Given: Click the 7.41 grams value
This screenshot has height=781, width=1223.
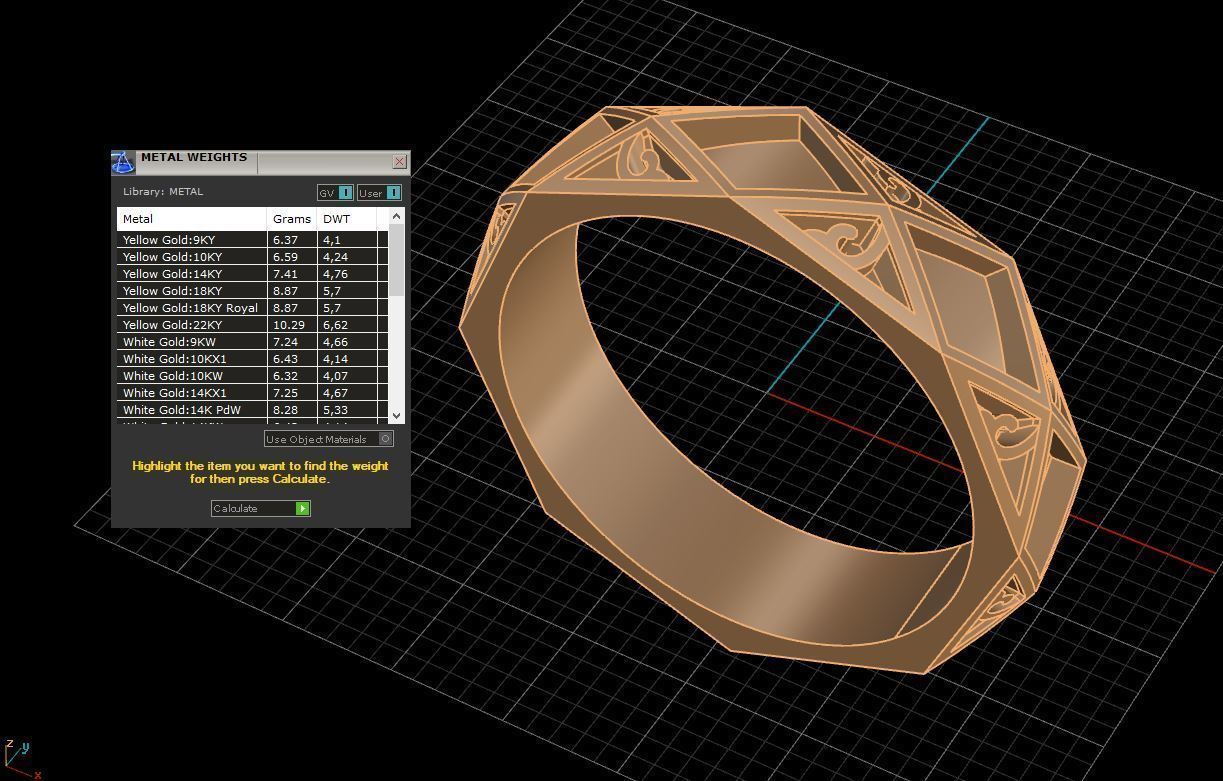Looking at the screenshot, I should 285,274.
